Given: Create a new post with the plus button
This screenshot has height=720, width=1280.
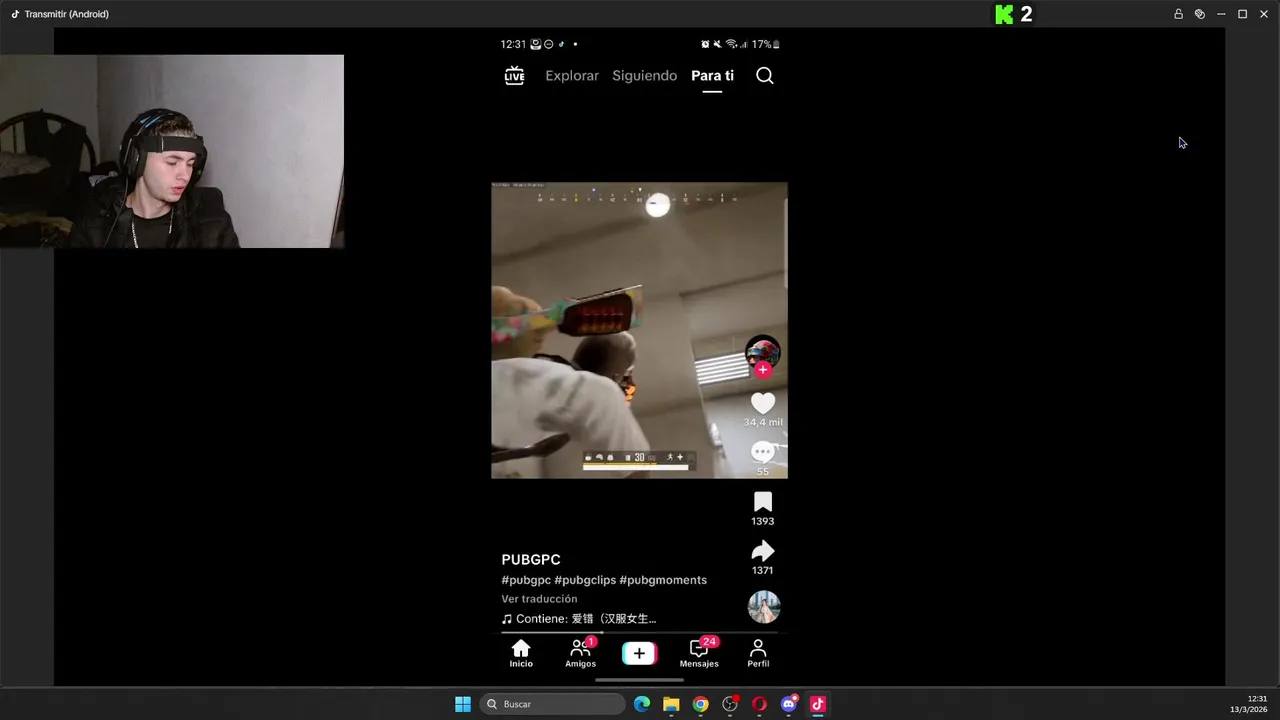Looking at the screenshot, I should coord(639,654).
